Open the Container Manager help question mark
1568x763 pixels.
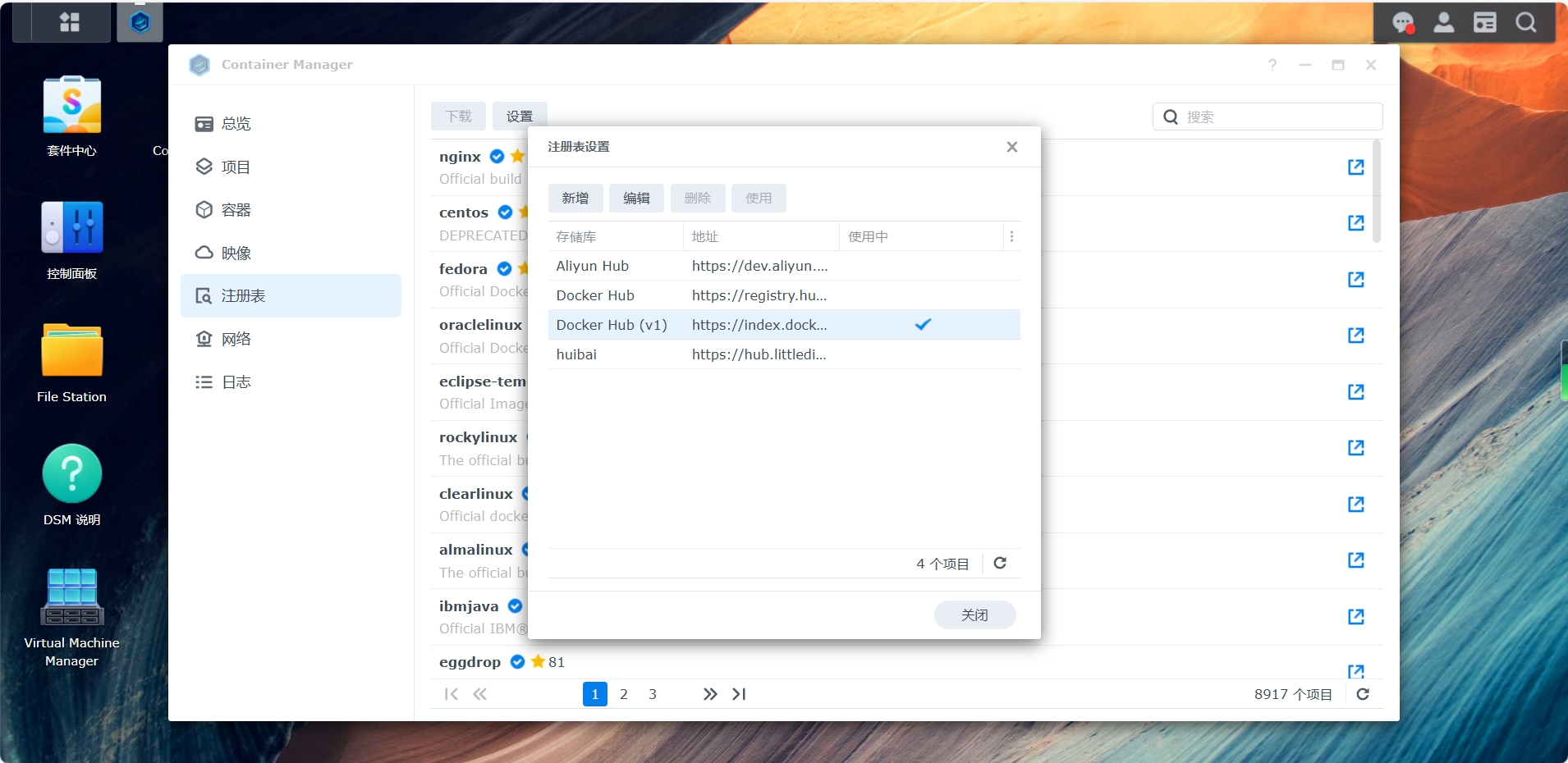[x=1272, y=65]
